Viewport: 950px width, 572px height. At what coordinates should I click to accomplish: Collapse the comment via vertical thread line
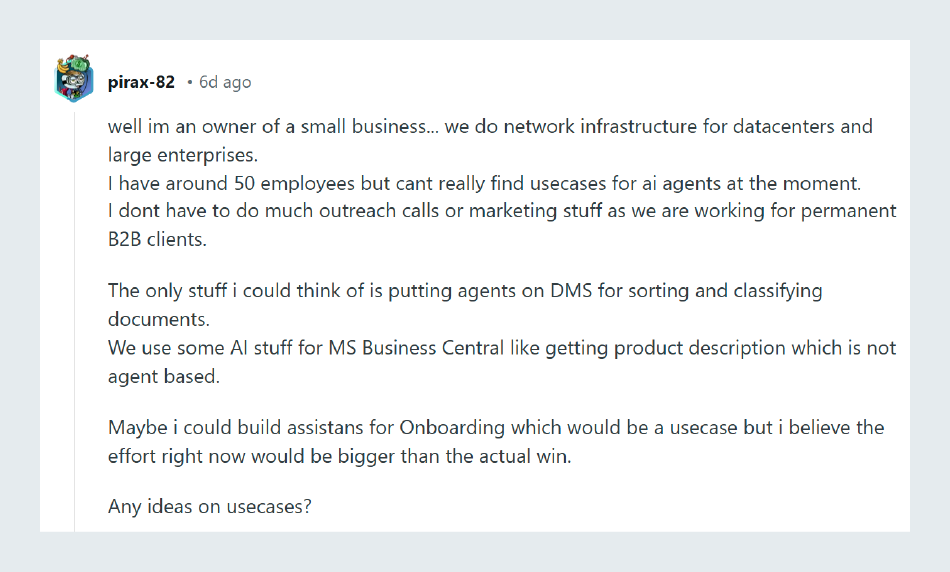(x=75, y=321)
